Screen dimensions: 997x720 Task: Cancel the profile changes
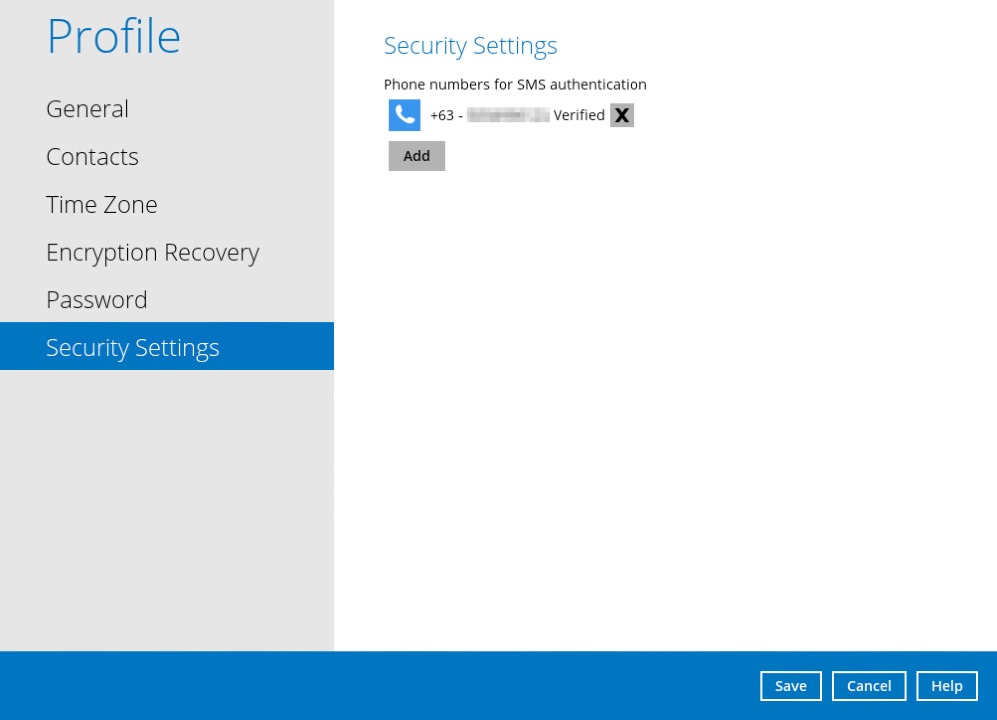(868, 686)
